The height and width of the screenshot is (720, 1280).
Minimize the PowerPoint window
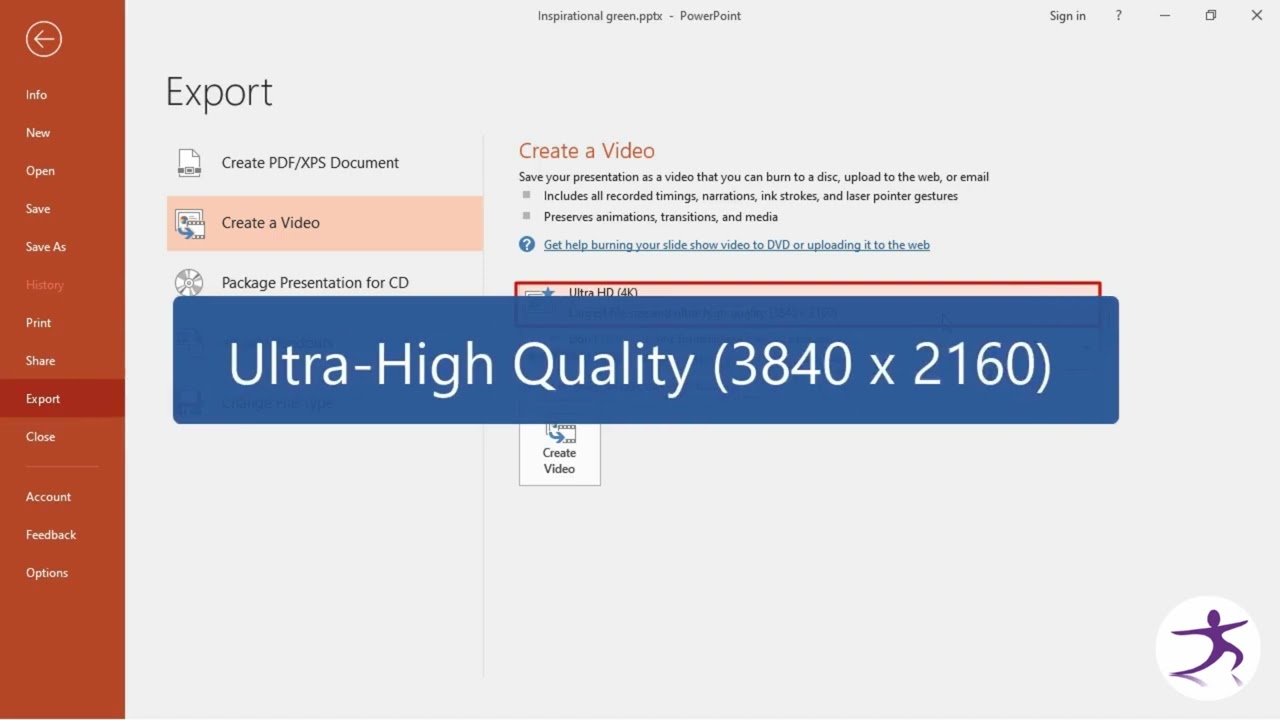coord(1165,16)
